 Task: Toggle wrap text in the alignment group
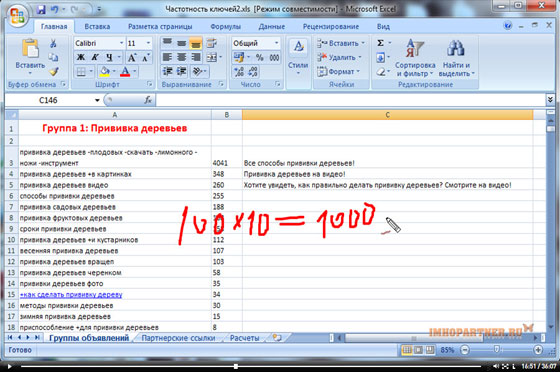(x=212, y=43)
